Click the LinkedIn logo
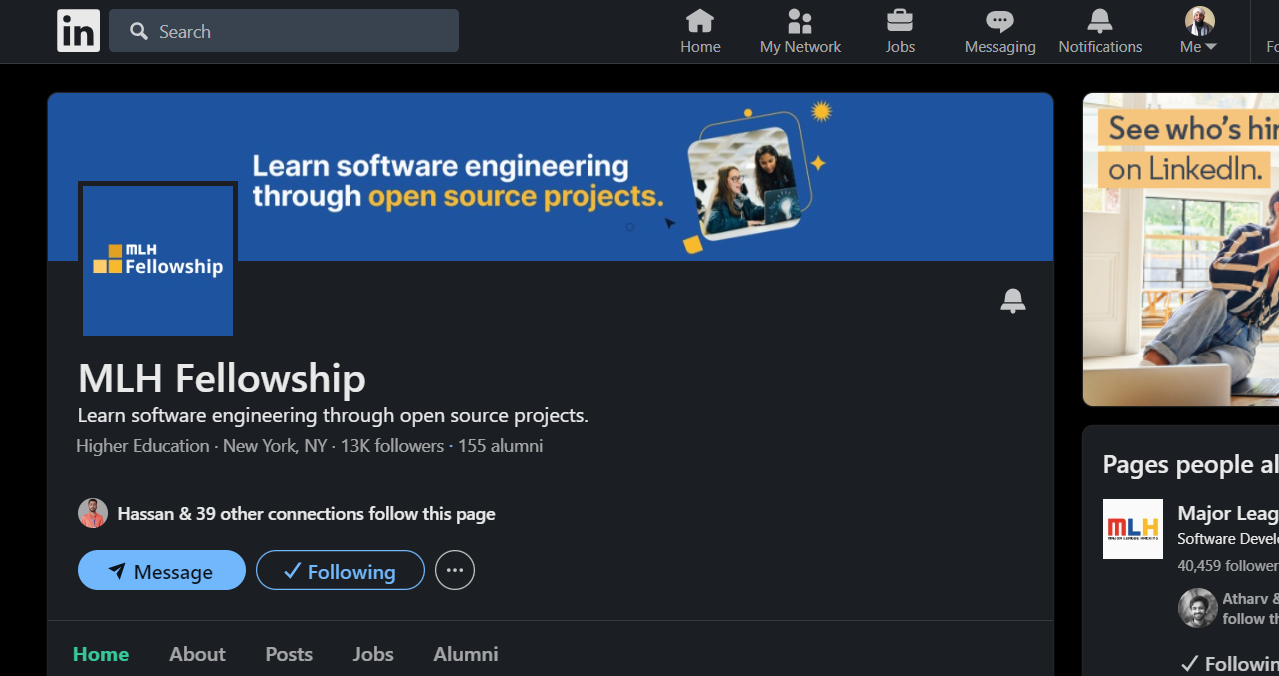The width and height of the screenshot is (1279, 676). point(78,30)
